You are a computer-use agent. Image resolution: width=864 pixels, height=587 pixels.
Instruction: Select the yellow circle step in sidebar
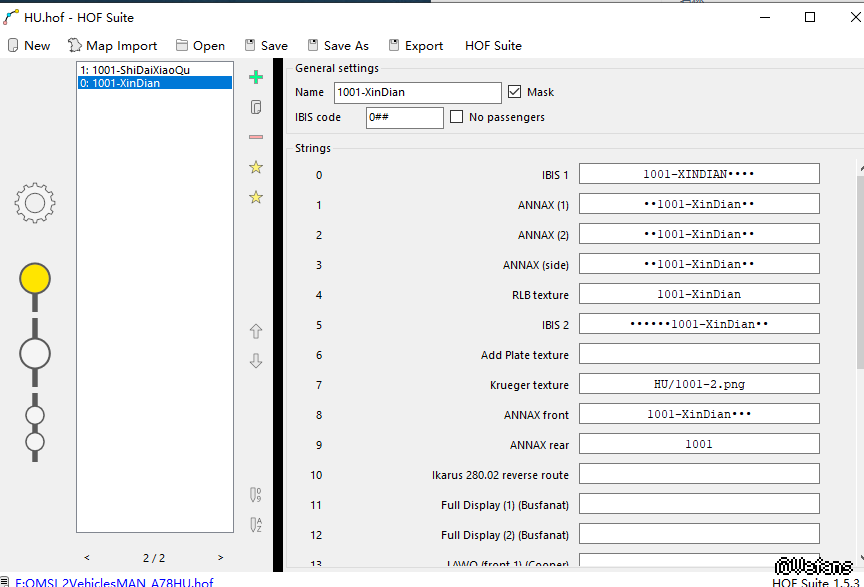click(x=35, y=278)
